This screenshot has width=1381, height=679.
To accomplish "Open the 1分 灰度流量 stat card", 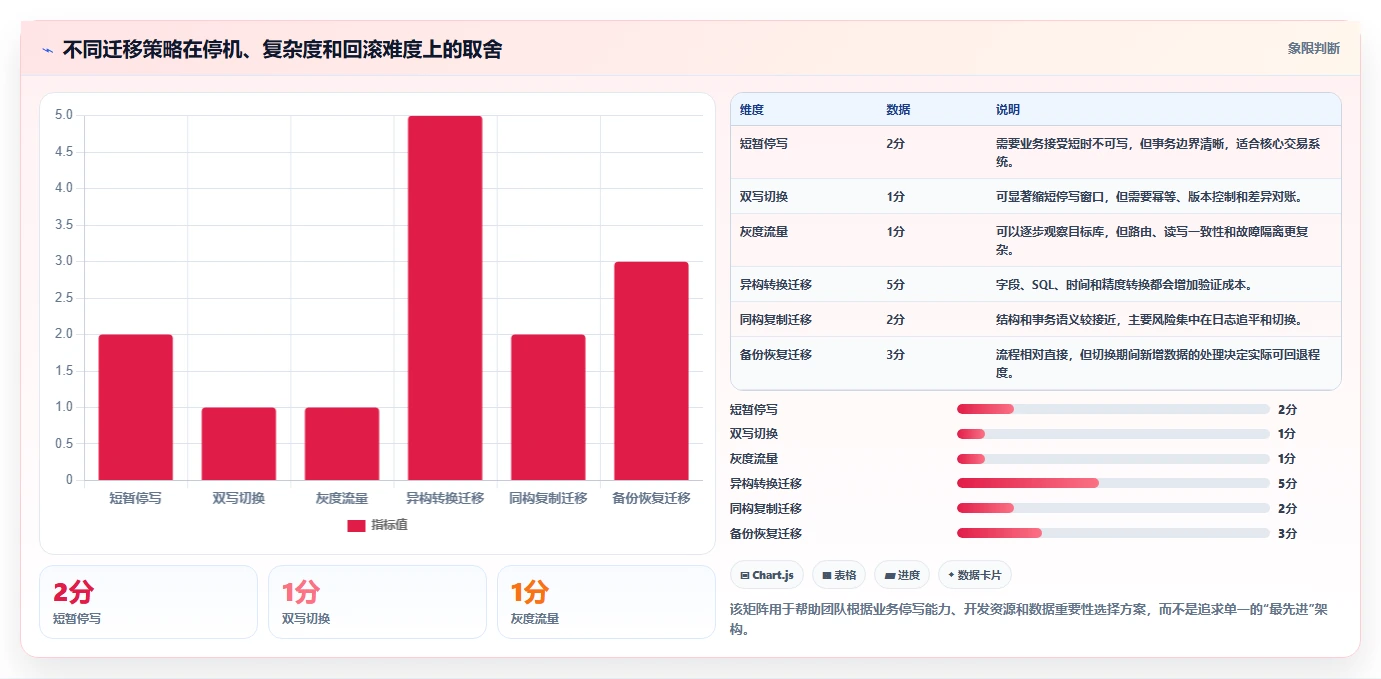I will pyautogui.click(x=606, y=602).
